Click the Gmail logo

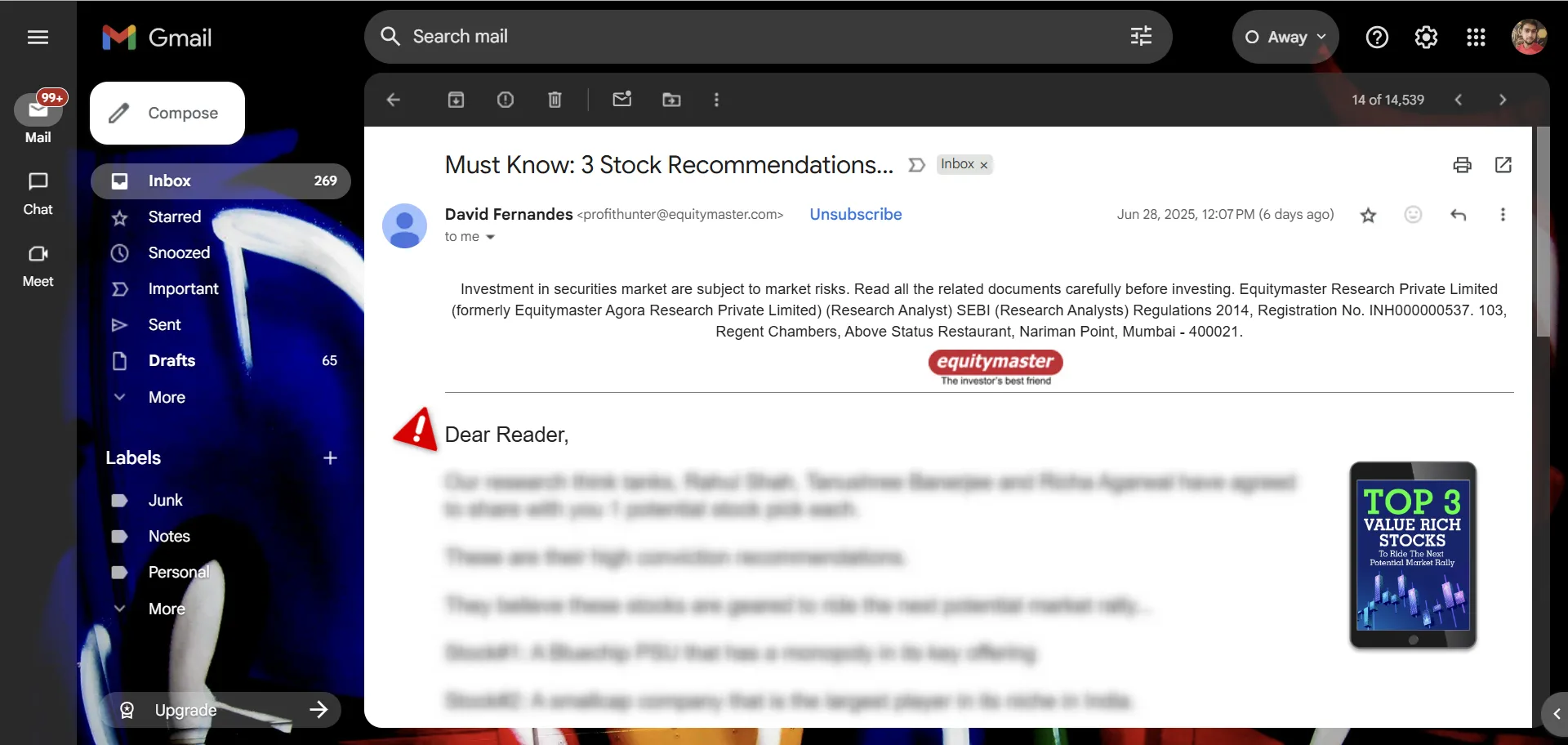(157, 37)
